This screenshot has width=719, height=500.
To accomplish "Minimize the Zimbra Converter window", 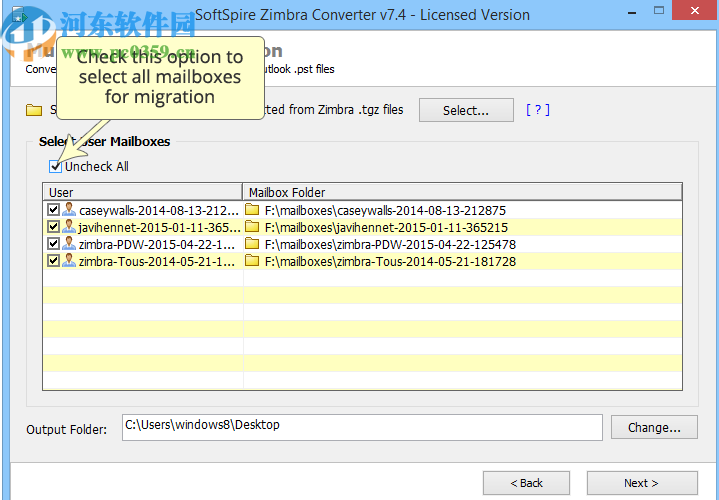I will point(632,11).
